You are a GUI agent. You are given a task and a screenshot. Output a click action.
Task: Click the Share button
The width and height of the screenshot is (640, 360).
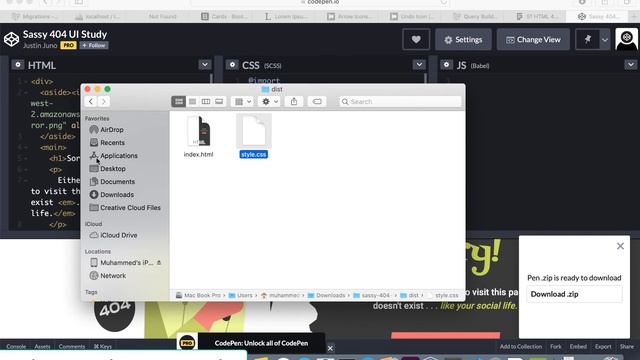[x=627, y=347]
